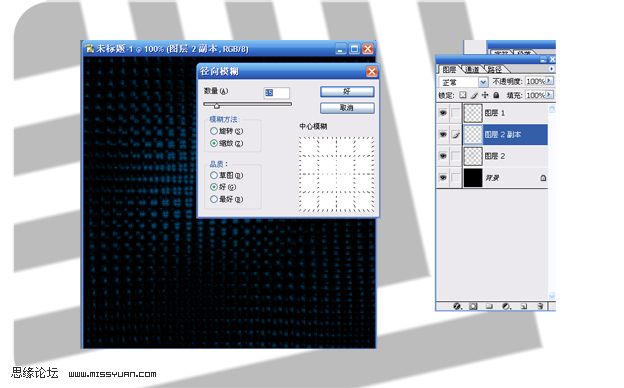The width and height of the screenshot is (624, 388).
Task: Add a layer style via fx icon
Action: pos(457,306)
